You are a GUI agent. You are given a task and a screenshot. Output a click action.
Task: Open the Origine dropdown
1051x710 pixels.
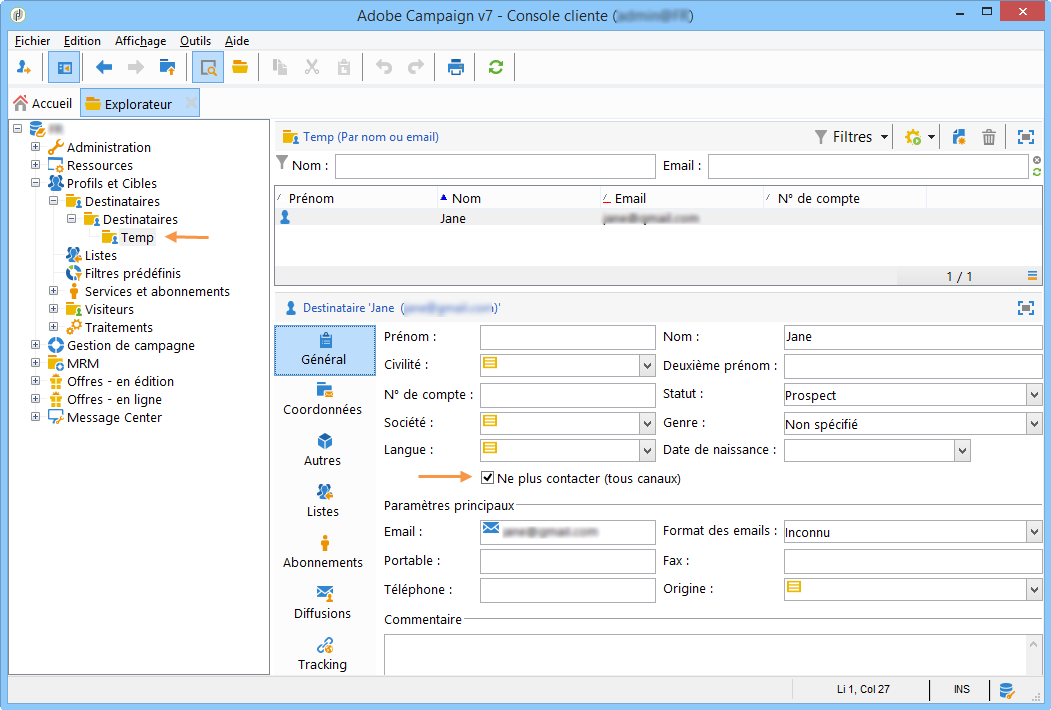(1034, 590)
